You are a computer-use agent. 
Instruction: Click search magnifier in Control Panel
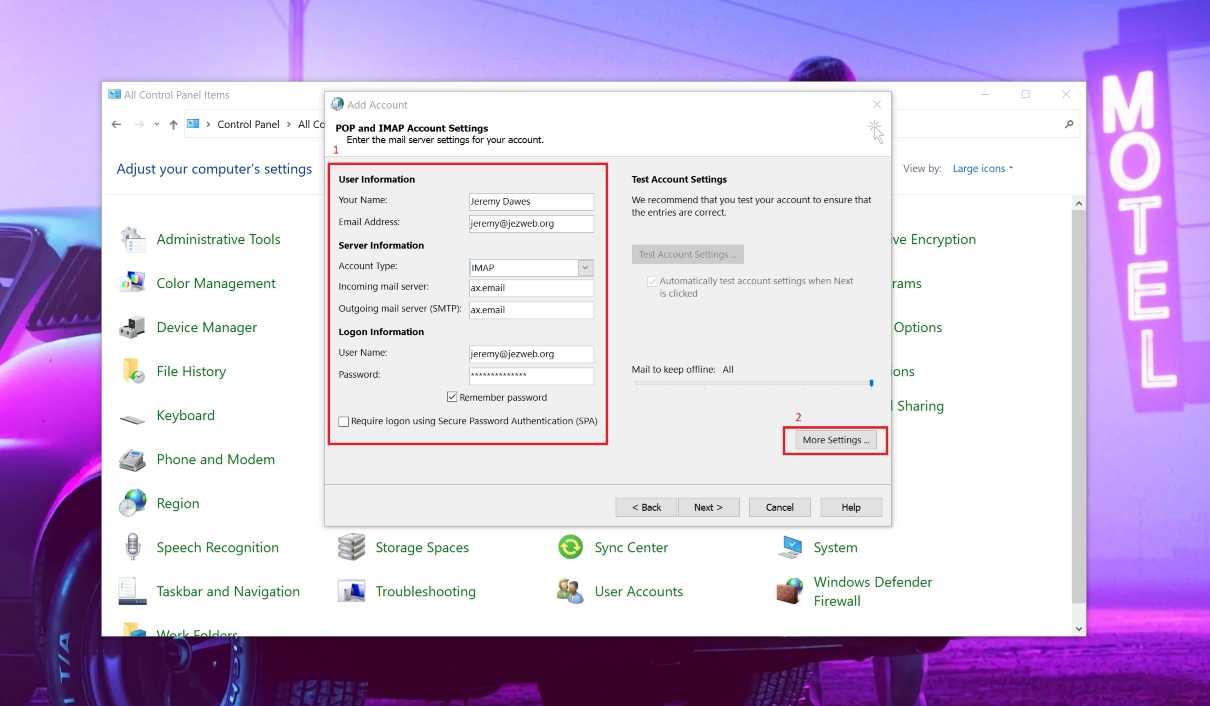[x=1069, y=125]
